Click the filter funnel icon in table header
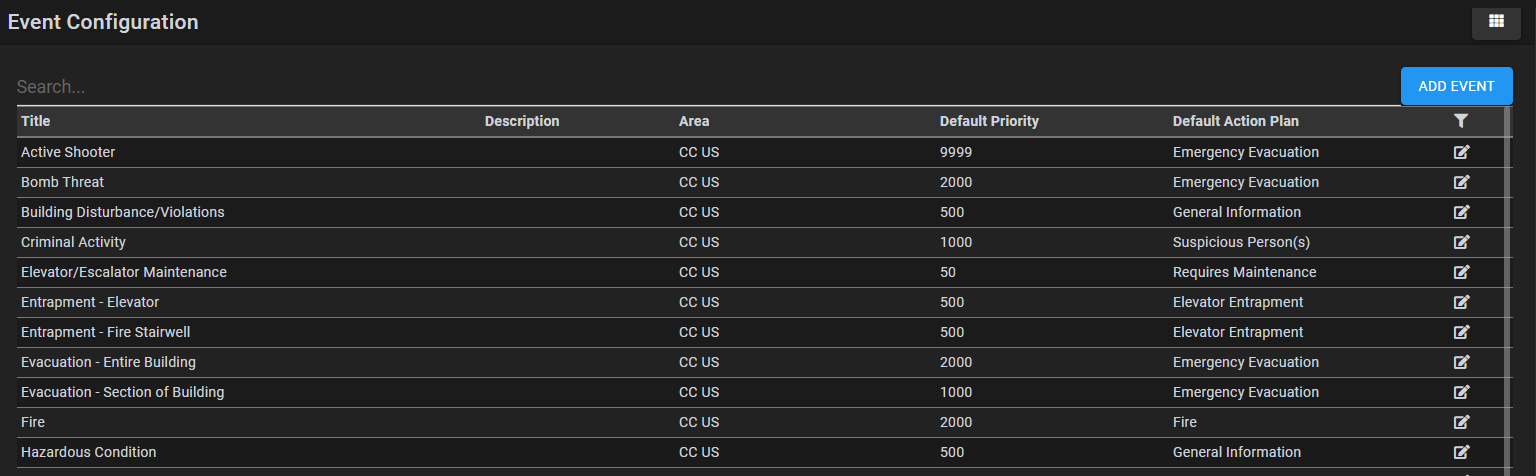 coord(1461,121)
